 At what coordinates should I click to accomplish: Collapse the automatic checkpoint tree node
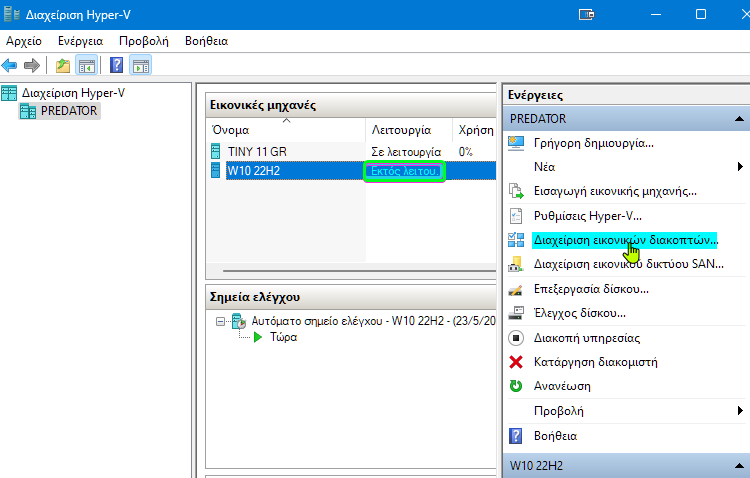pyautogui.click(x=220, y=321)
